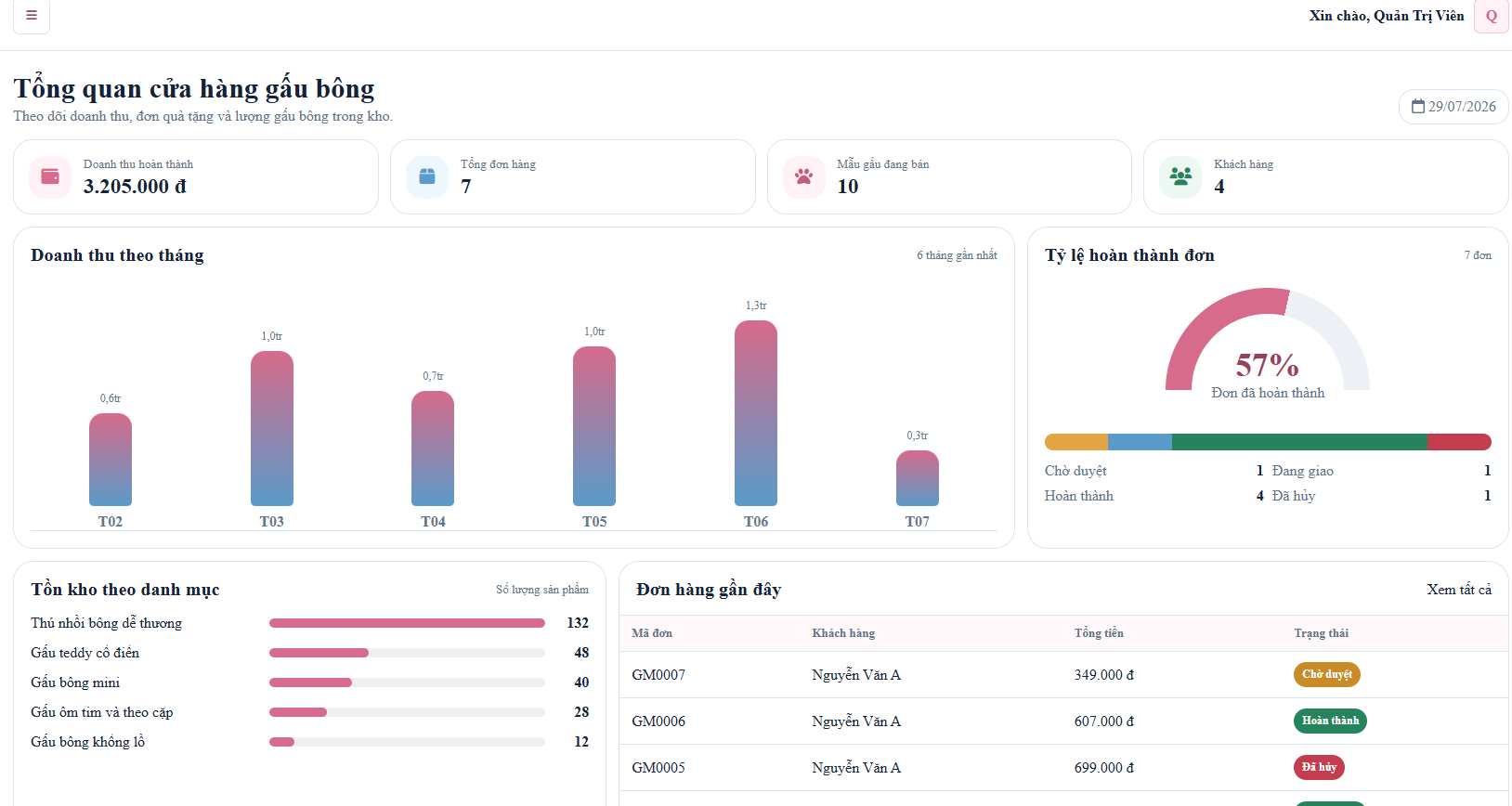The height and width of the screenshot is (806, 1512).
Task: Click the Khách hàng column header
Action: [x=843, y=633]
